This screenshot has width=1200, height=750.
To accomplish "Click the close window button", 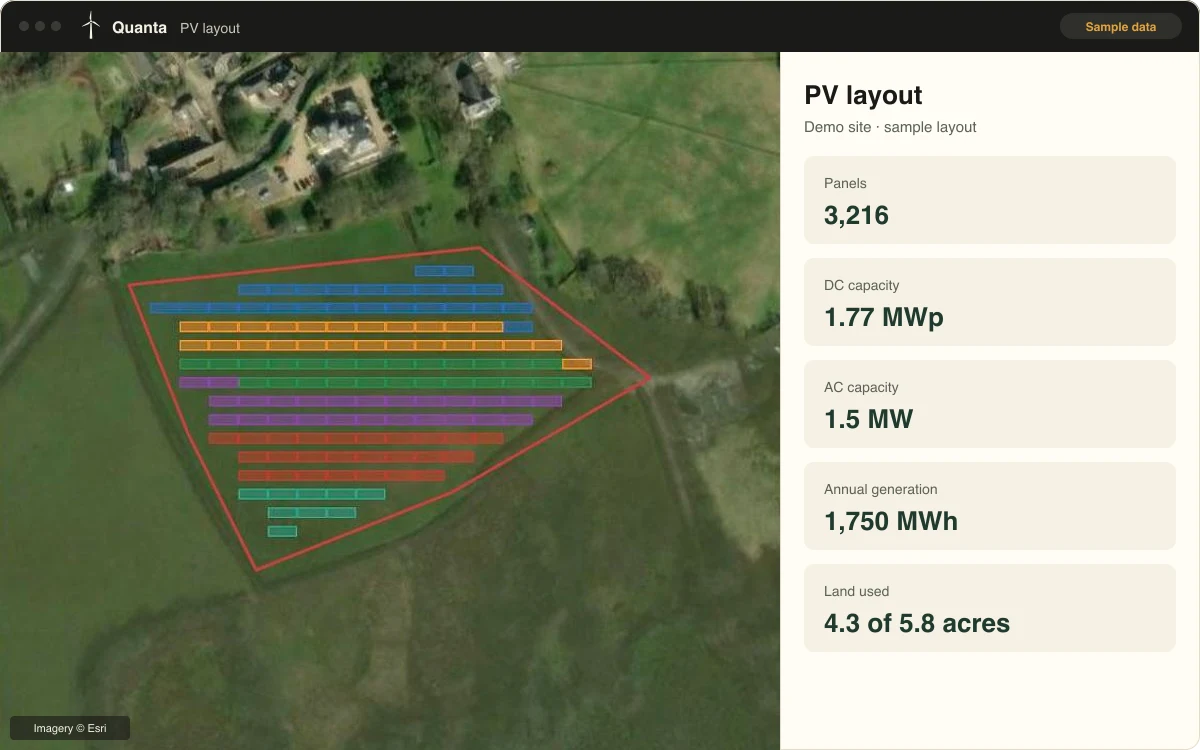I will [x=24, y=26].
